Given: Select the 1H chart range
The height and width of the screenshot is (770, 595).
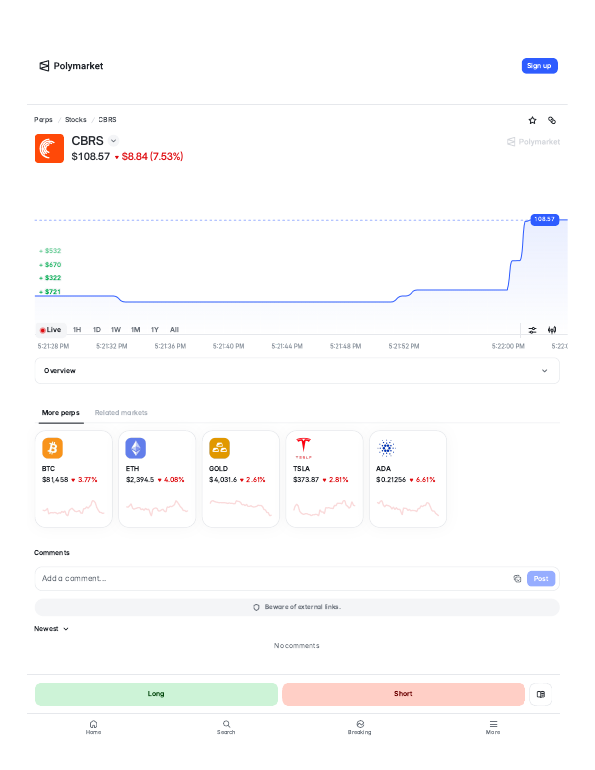Looking at the screenshot, I should pyautogui.click(x=77, y=330).
